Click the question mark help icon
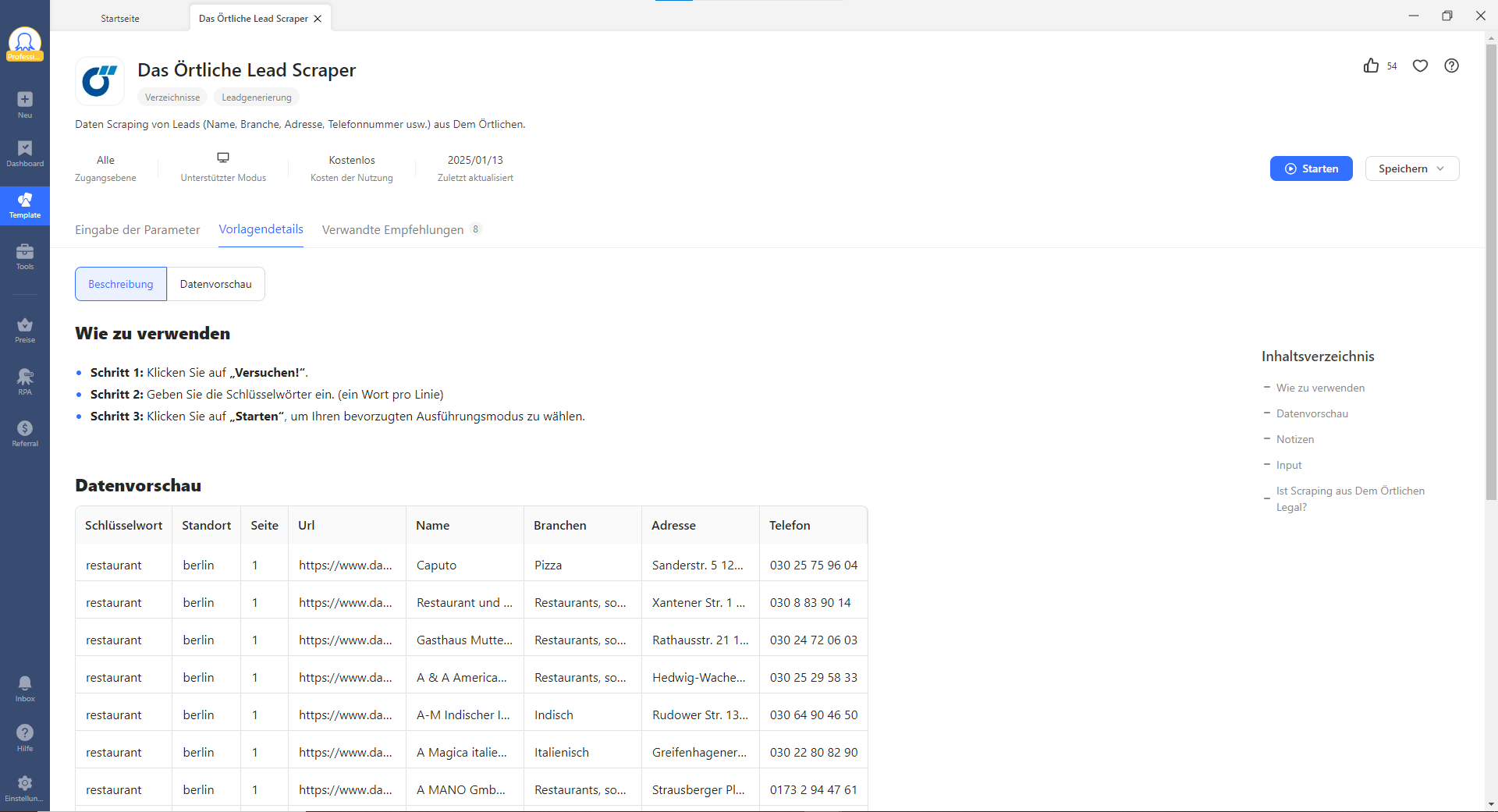 click(1451, 66)
